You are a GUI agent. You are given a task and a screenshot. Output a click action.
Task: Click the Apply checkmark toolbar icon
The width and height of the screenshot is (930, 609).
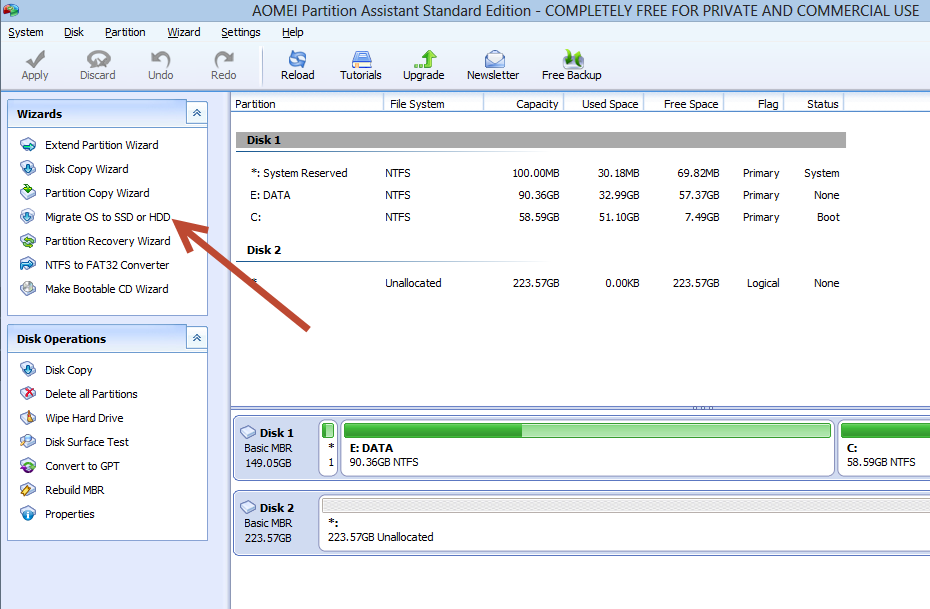[35, 60]
